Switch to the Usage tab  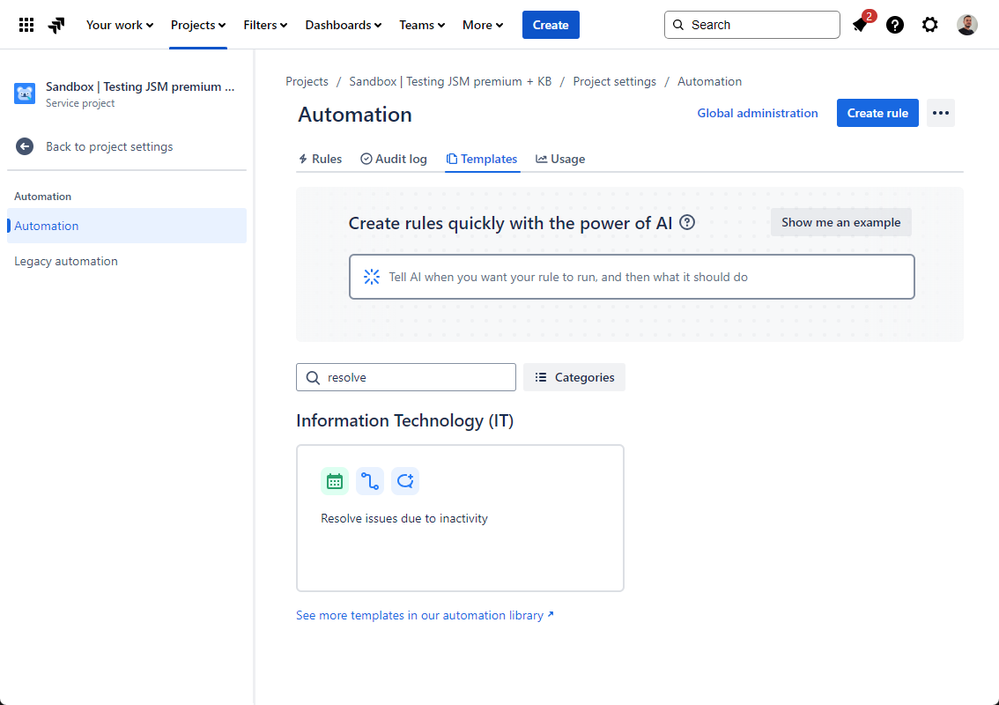[560, 159]
